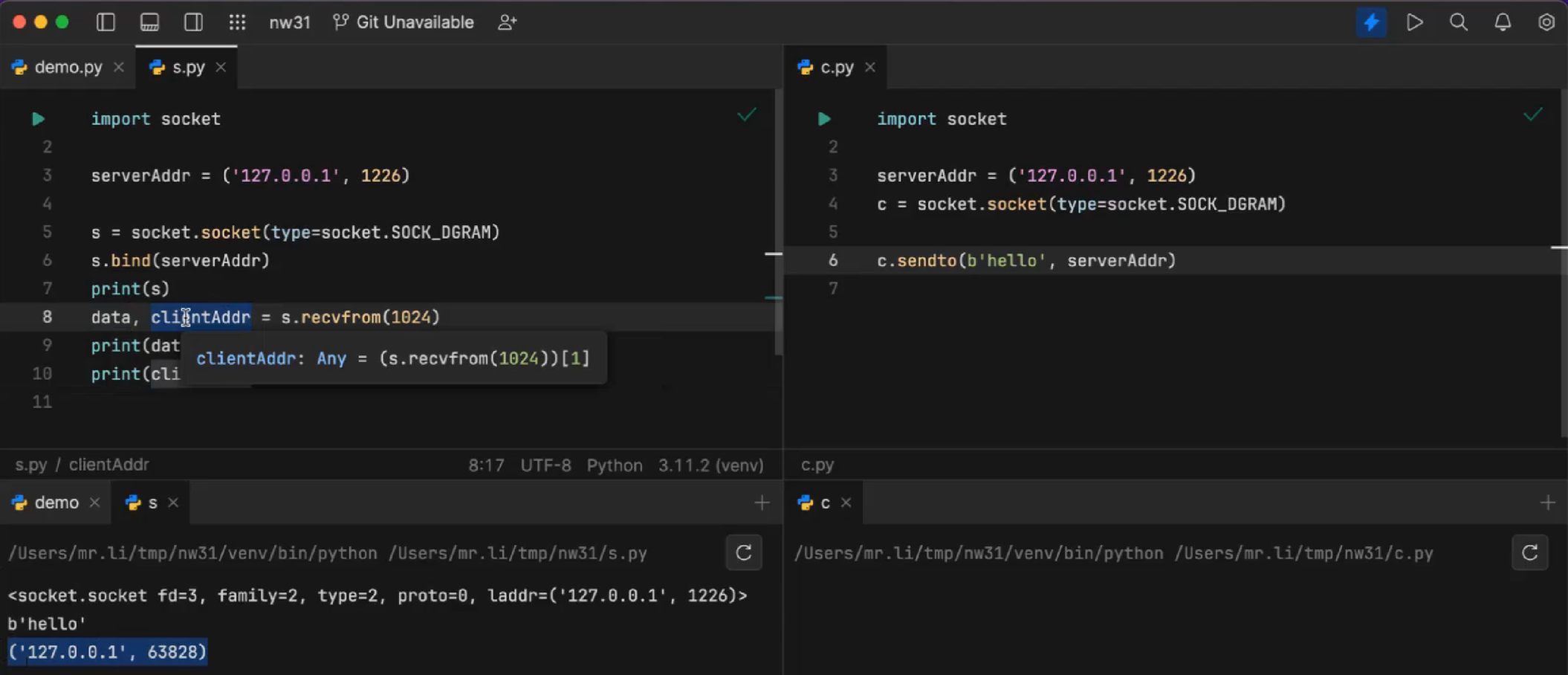Run s.py using the green gutter arrow

[x=38, y=119]
